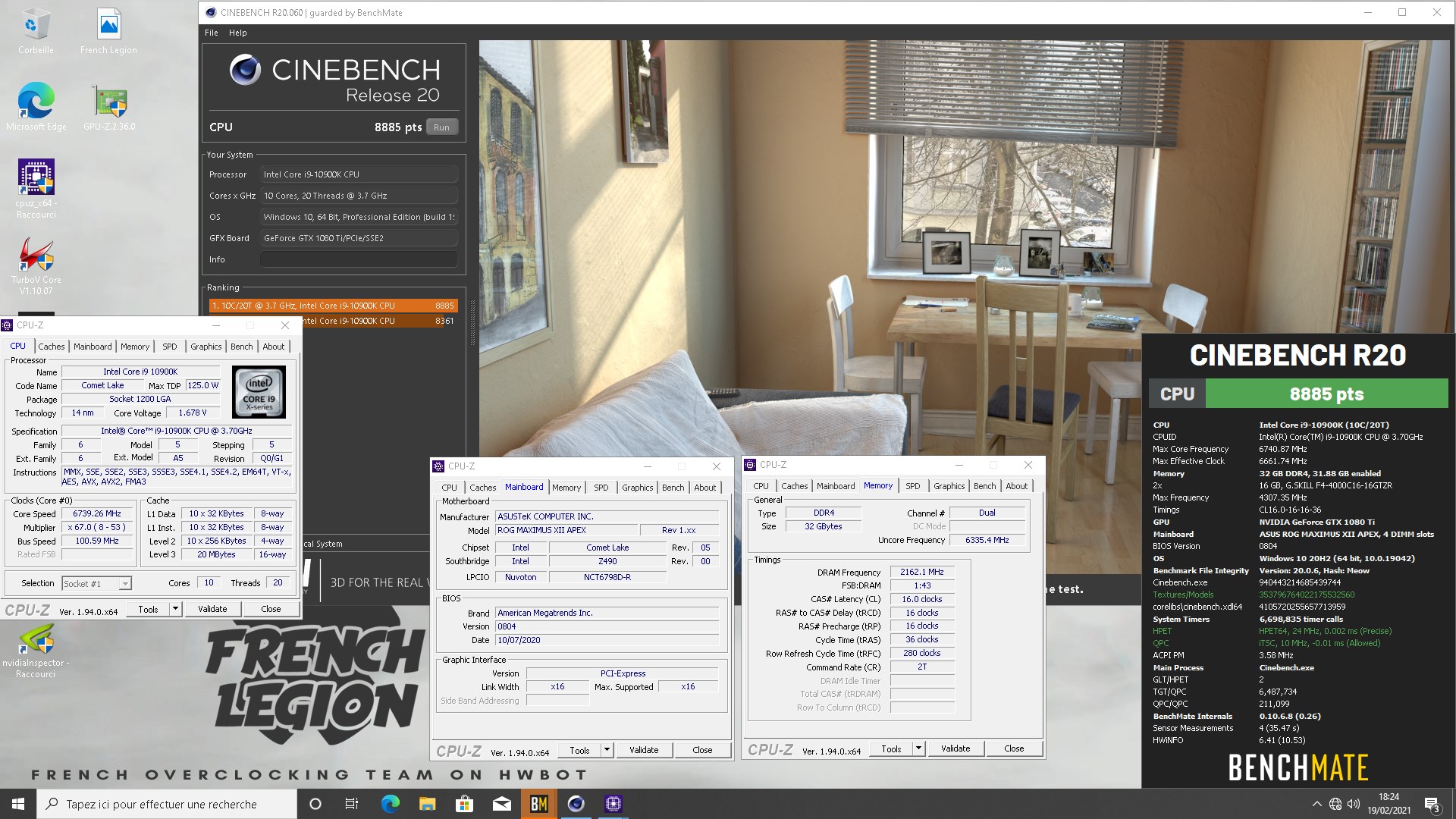Click the Core Speed value 6739.26 MHz

tap(98, 513)
